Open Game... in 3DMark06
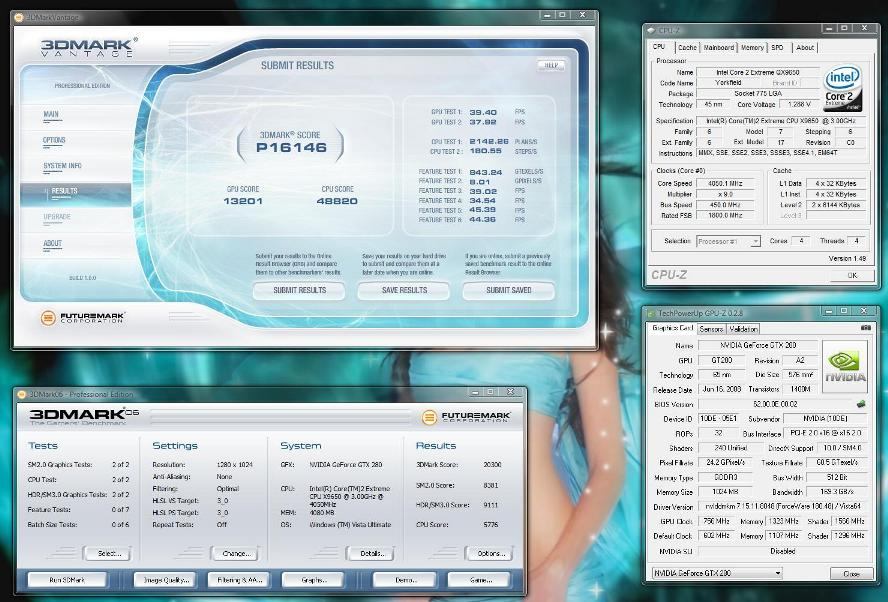Image resolution: width=888 pixels, height=602 pixels. pos(479,580)
